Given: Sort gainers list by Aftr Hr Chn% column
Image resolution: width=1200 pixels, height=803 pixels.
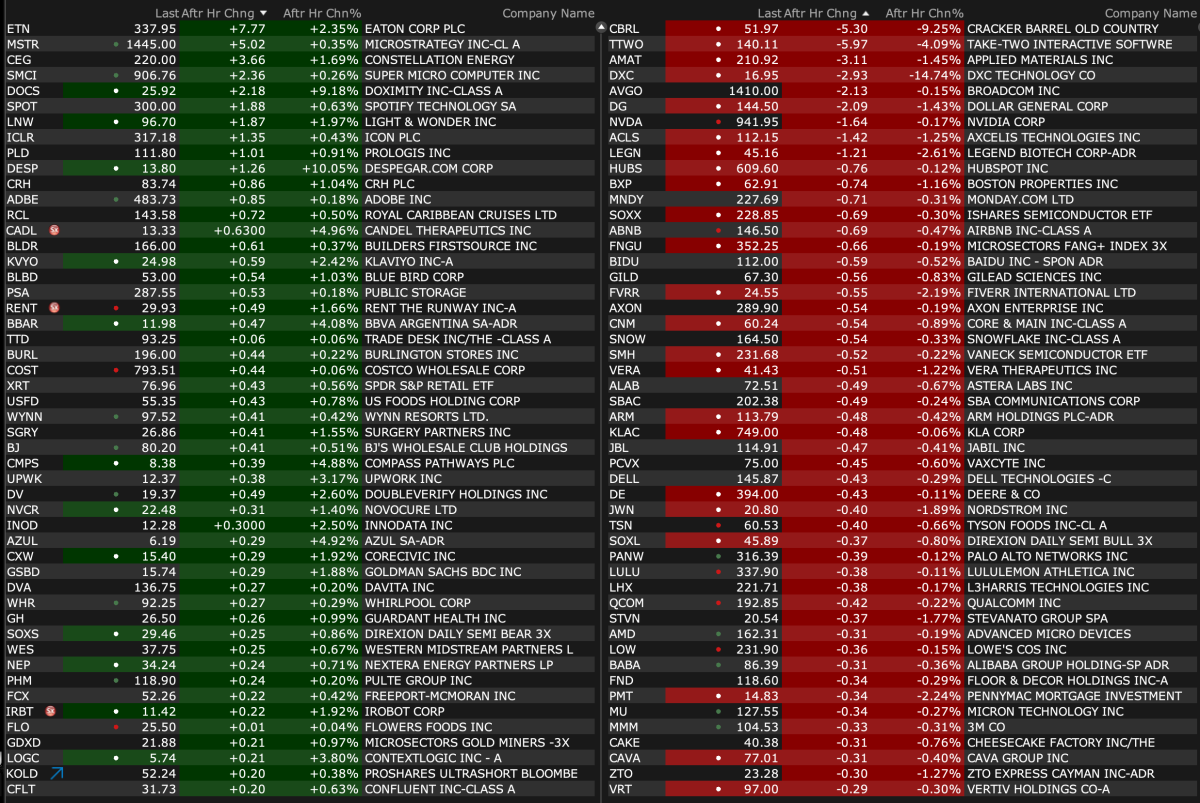Looking at the screenshot, I should [x=321, y=13].
